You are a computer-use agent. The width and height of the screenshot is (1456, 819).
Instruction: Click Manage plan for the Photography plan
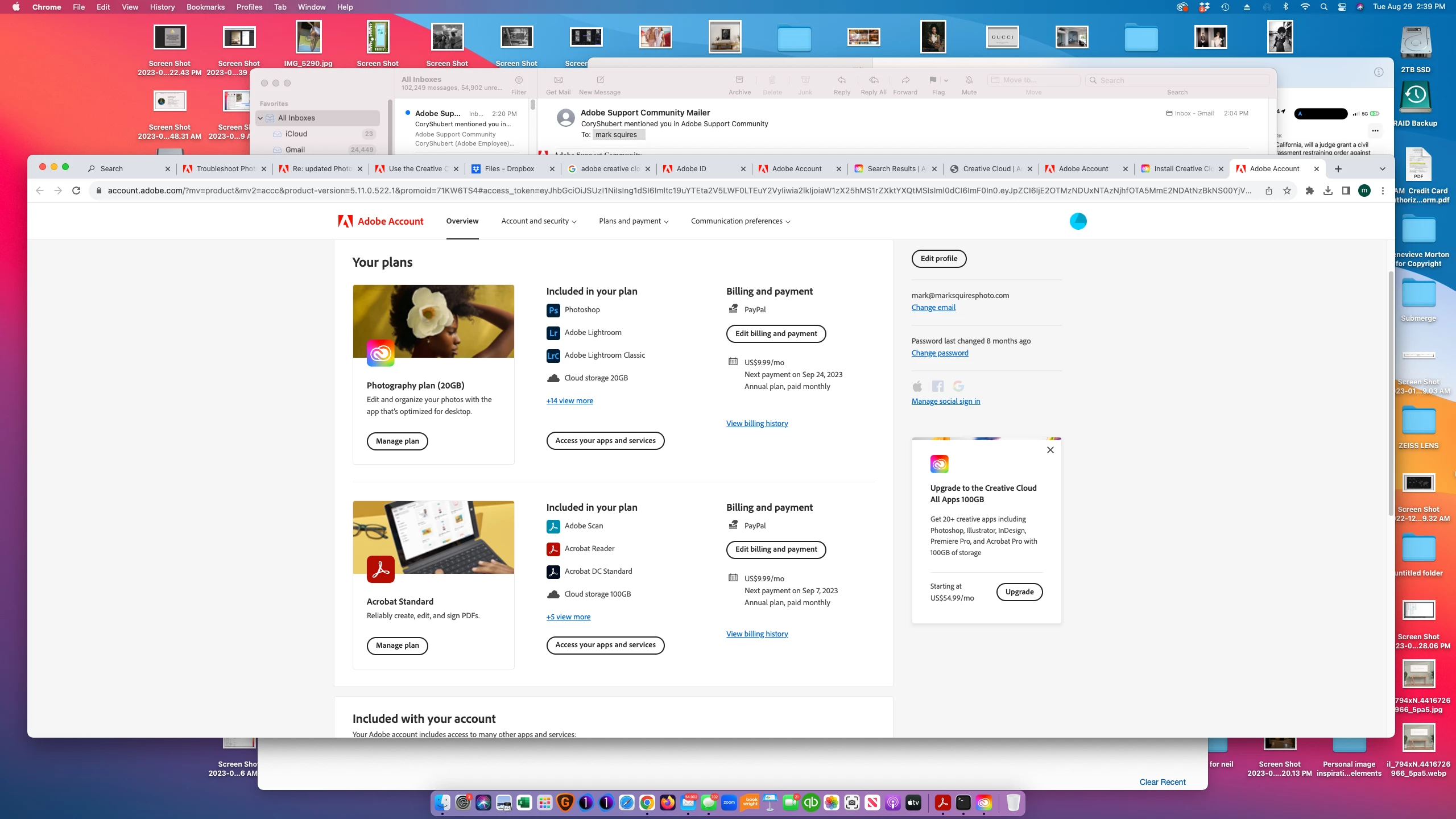point(397,441)
